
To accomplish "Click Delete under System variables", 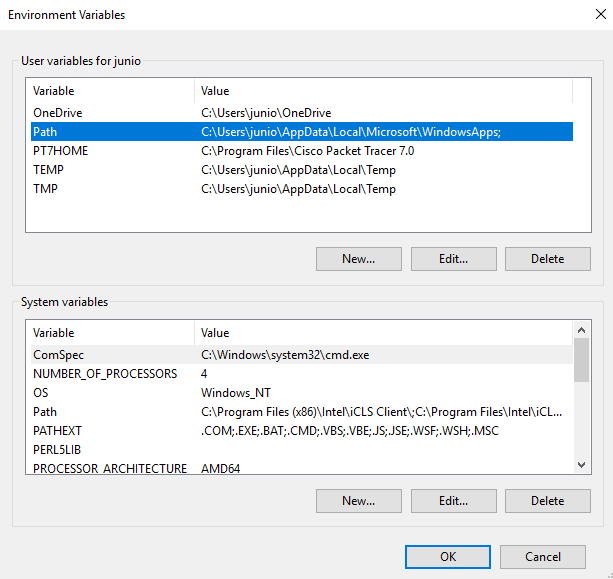I will 548,501.
